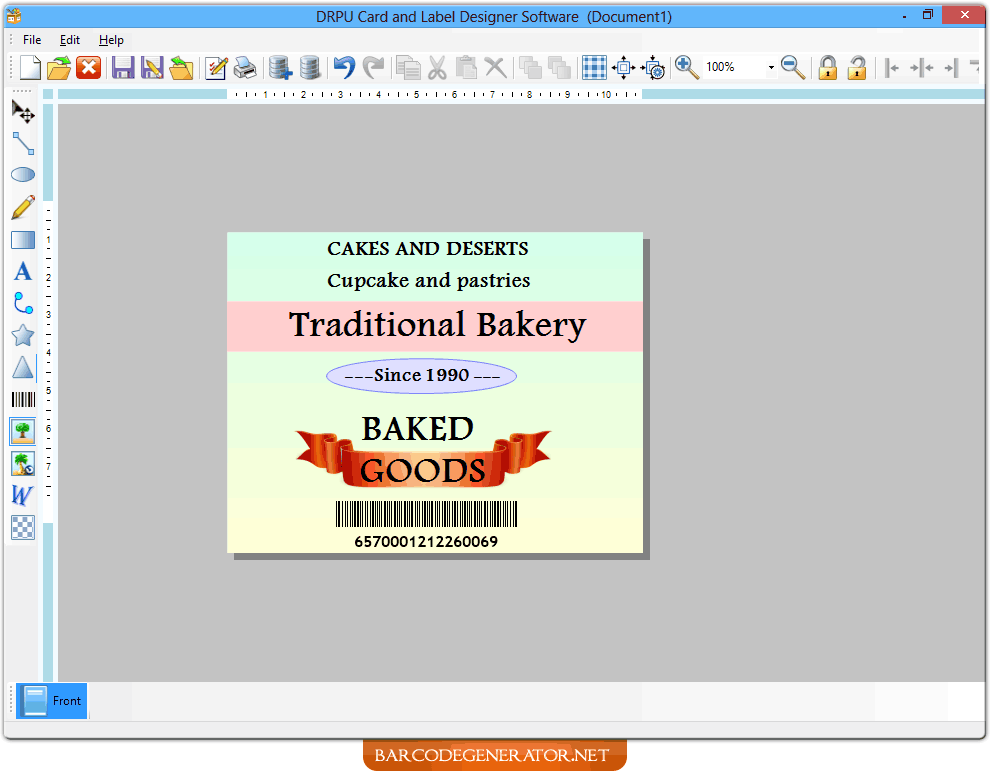Screen dimensions: 990x771
Task: Select the Barcode tool
Action: [x=23, y=400]
